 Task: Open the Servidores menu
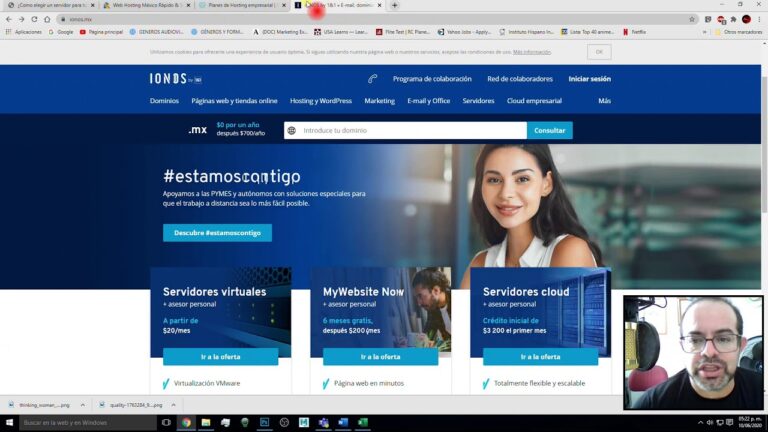coord(479,101)
